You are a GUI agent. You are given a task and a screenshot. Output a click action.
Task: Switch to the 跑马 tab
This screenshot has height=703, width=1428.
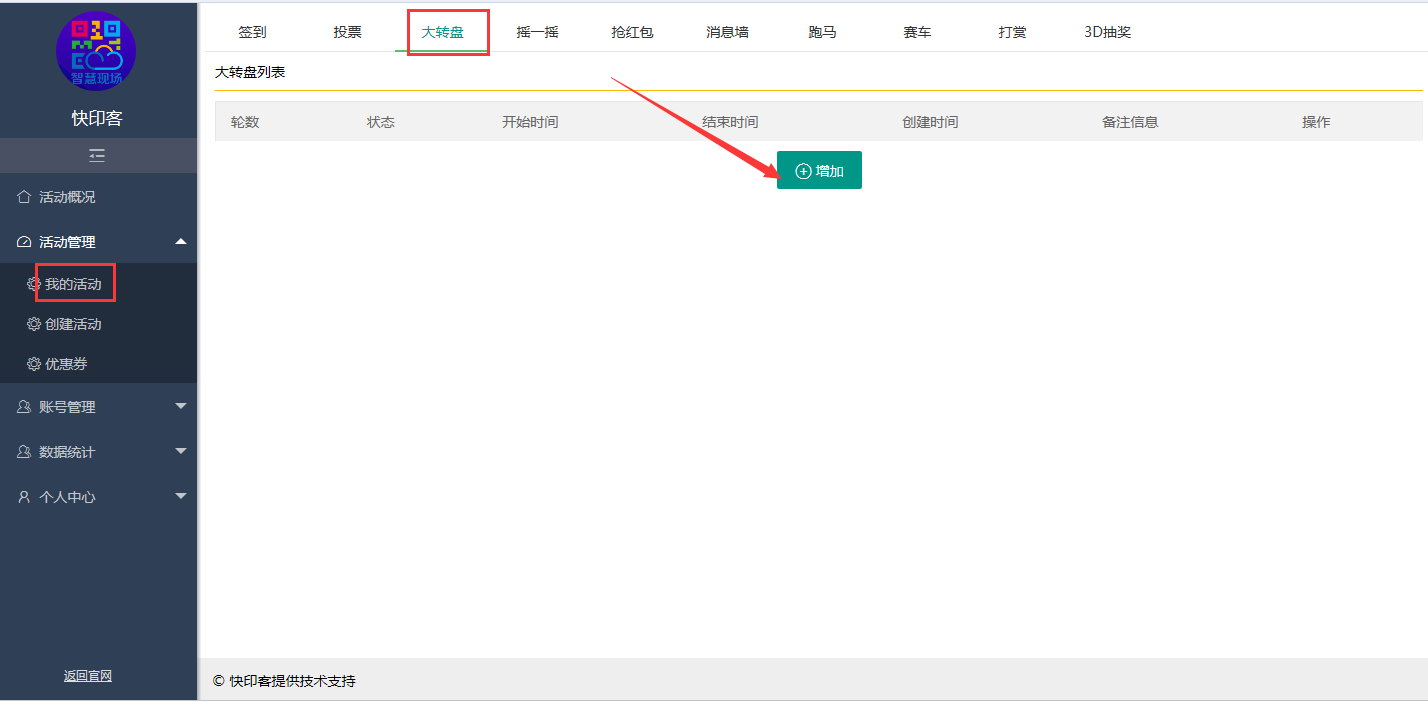822,32
